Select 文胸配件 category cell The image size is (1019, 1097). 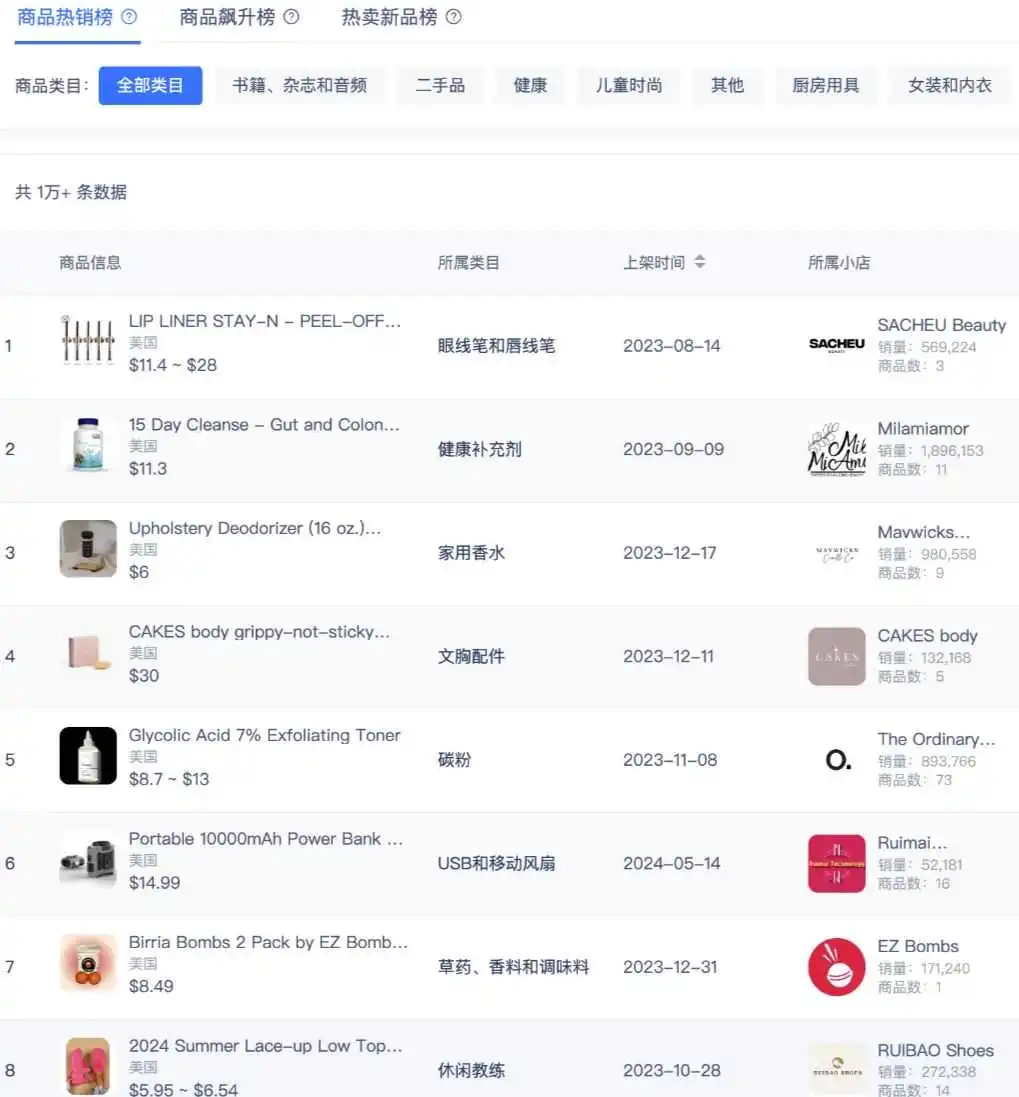471,656
